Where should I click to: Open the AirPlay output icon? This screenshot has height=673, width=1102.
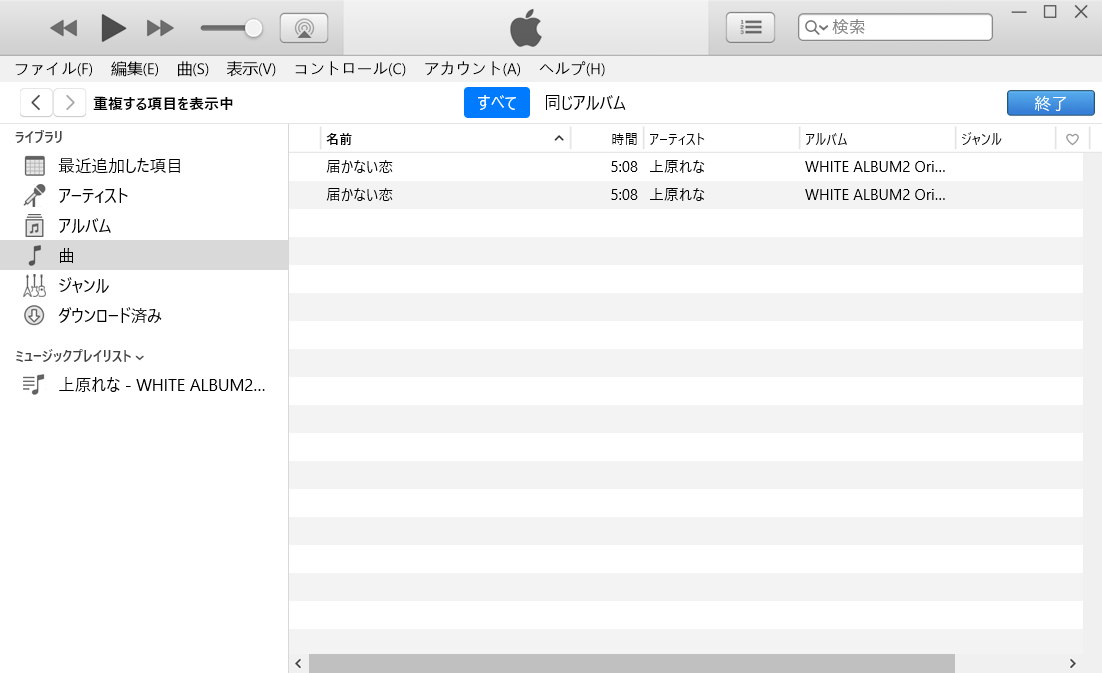[304, 28]
